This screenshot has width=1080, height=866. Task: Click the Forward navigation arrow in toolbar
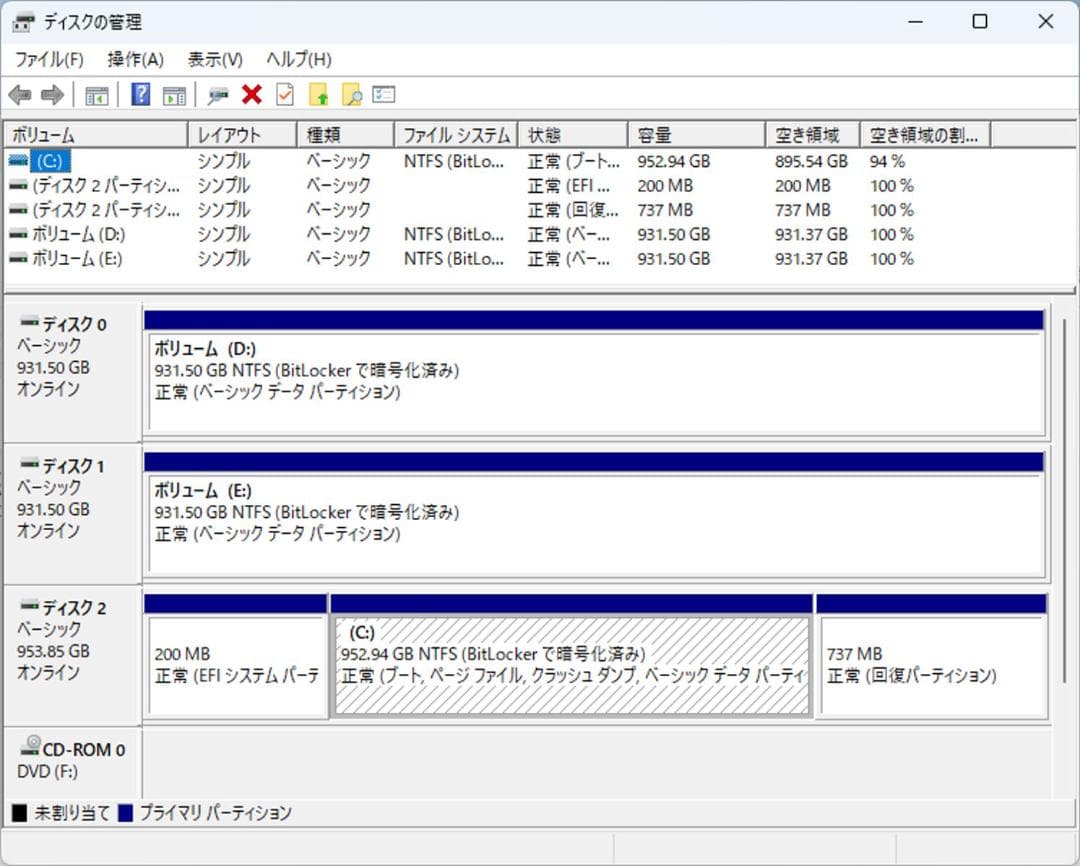pyautogui.click(x=48, y=94)
